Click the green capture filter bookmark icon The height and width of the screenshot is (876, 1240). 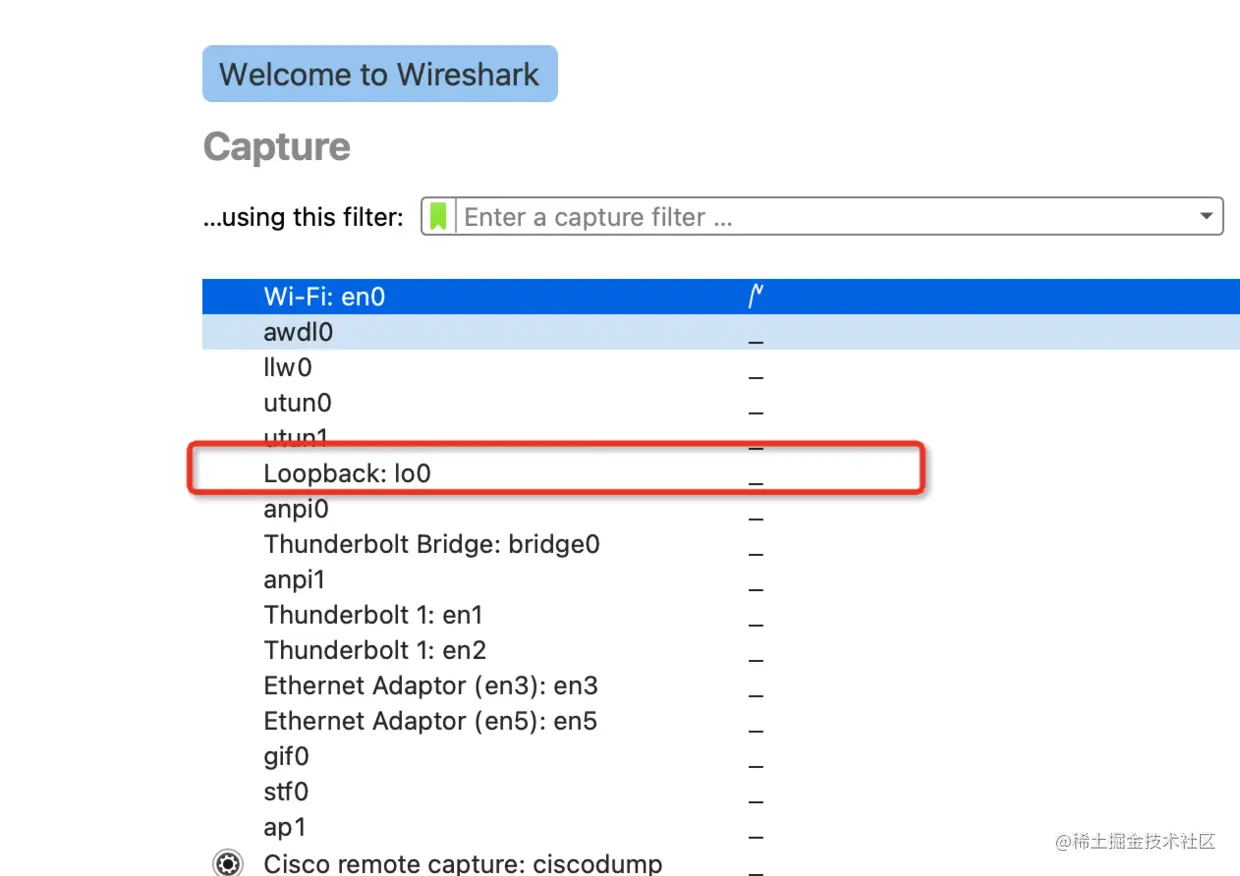click(x=438, y=216)
